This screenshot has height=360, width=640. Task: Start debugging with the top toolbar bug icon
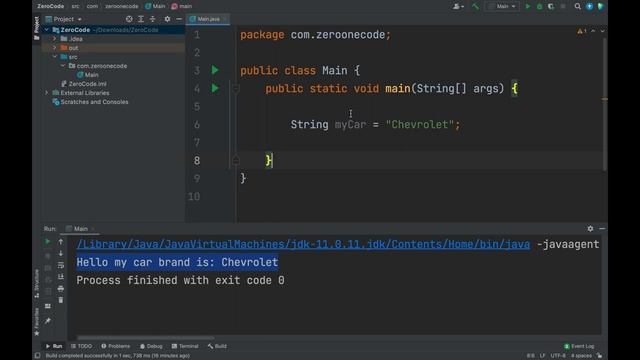[x=539, y=6]
